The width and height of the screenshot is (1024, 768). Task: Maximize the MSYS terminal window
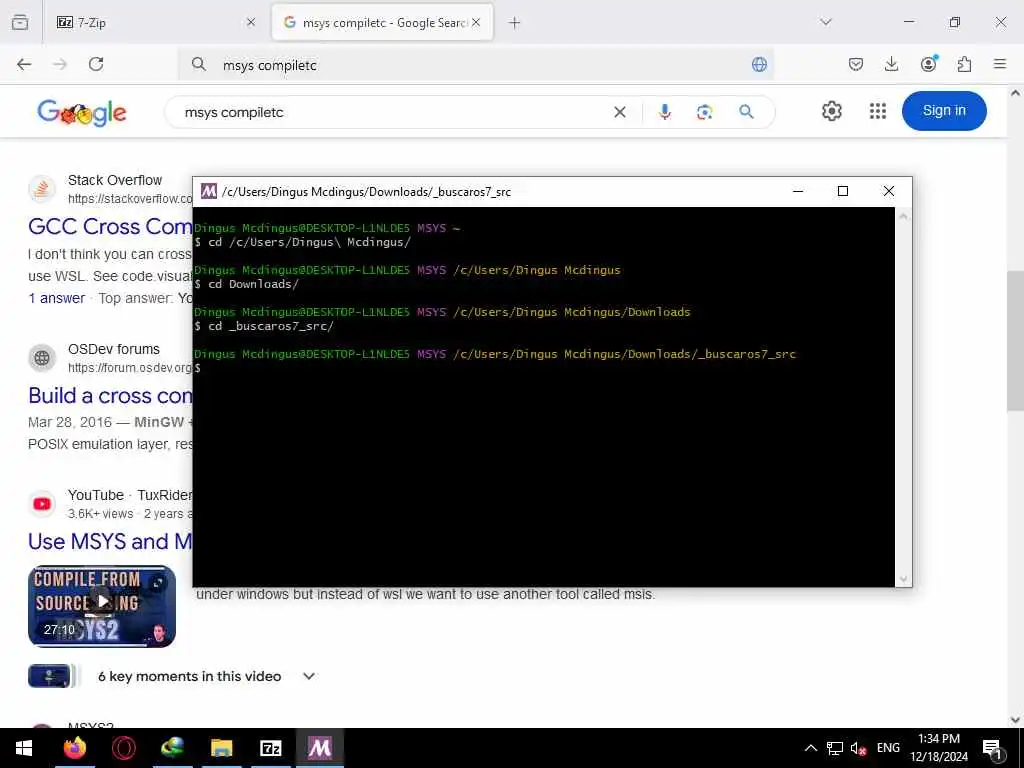click(x=842, y=191)
